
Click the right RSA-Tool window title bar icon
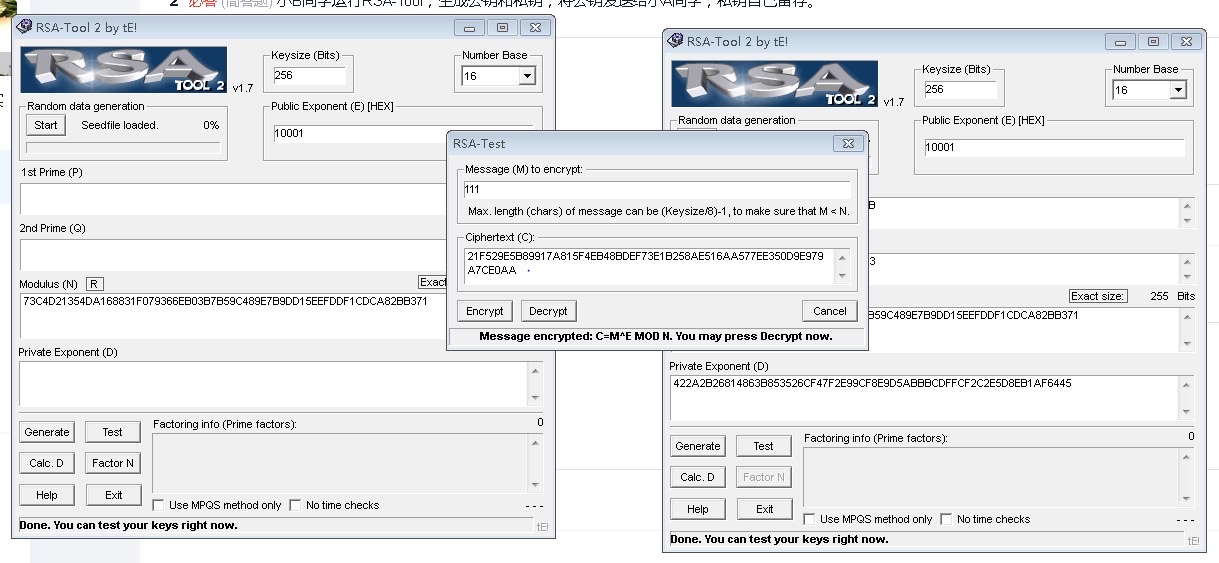click(675, 42)
